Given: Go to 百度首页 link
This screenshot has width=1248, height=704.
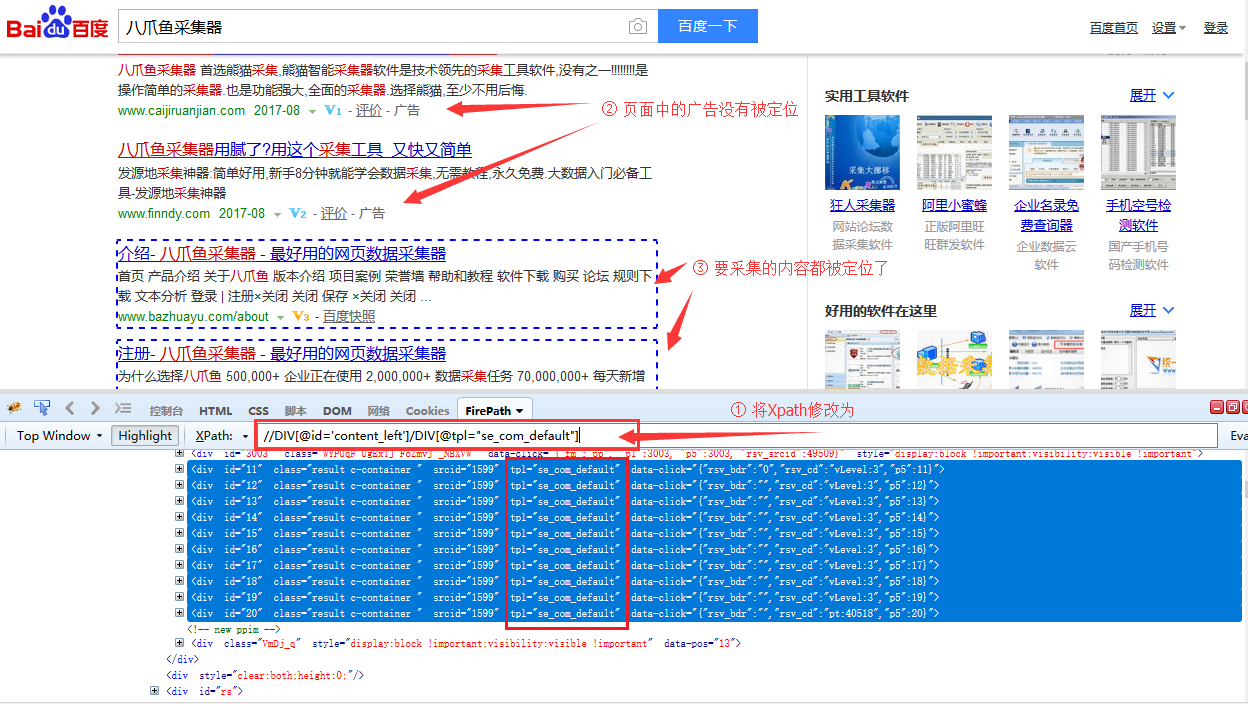Looking at the screenshot, I should tap(1113, 28).
